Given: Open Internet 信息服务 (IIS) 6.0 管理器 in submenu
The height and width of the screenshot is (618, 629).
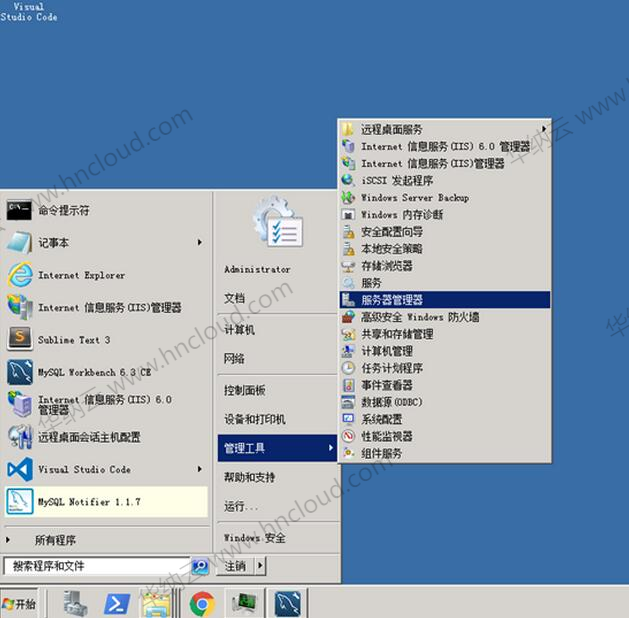Looking at the screenshot, I should tap(445, 146).
